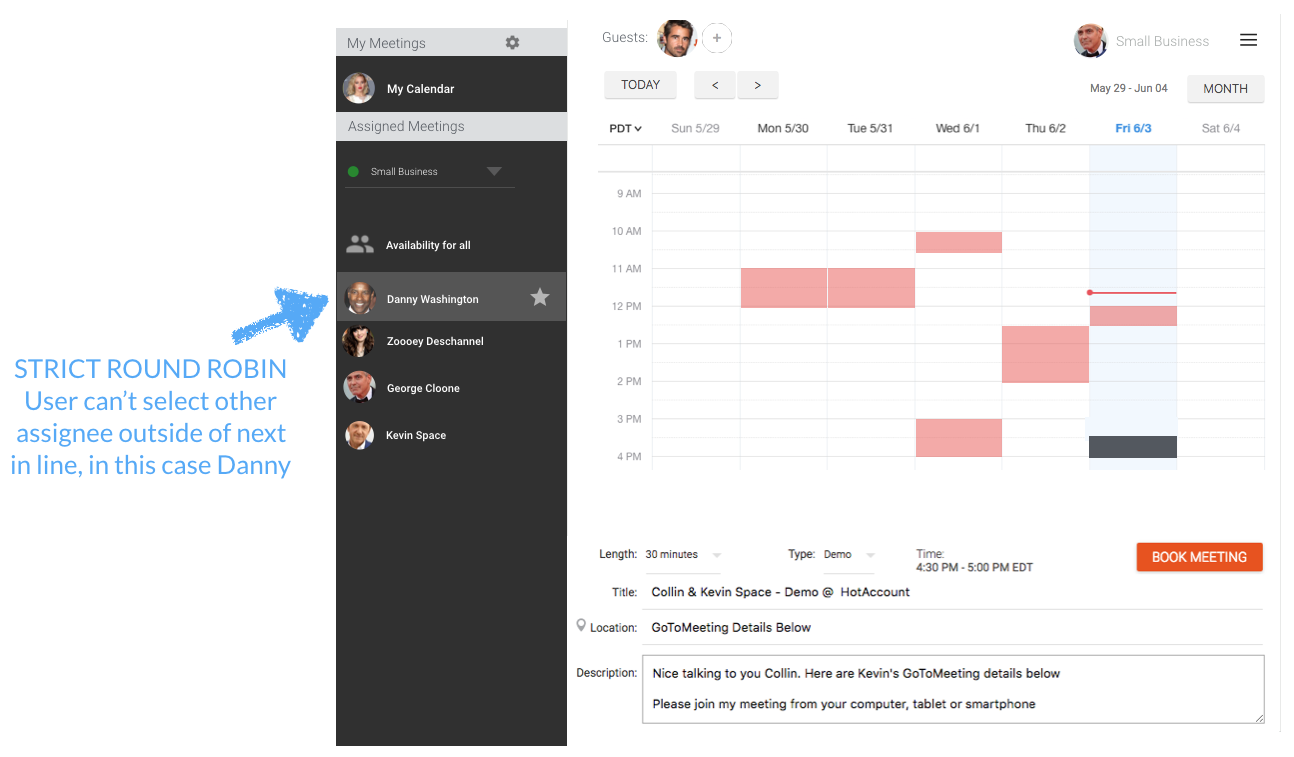Click the Availability for all icon

(x=359, y=243)
